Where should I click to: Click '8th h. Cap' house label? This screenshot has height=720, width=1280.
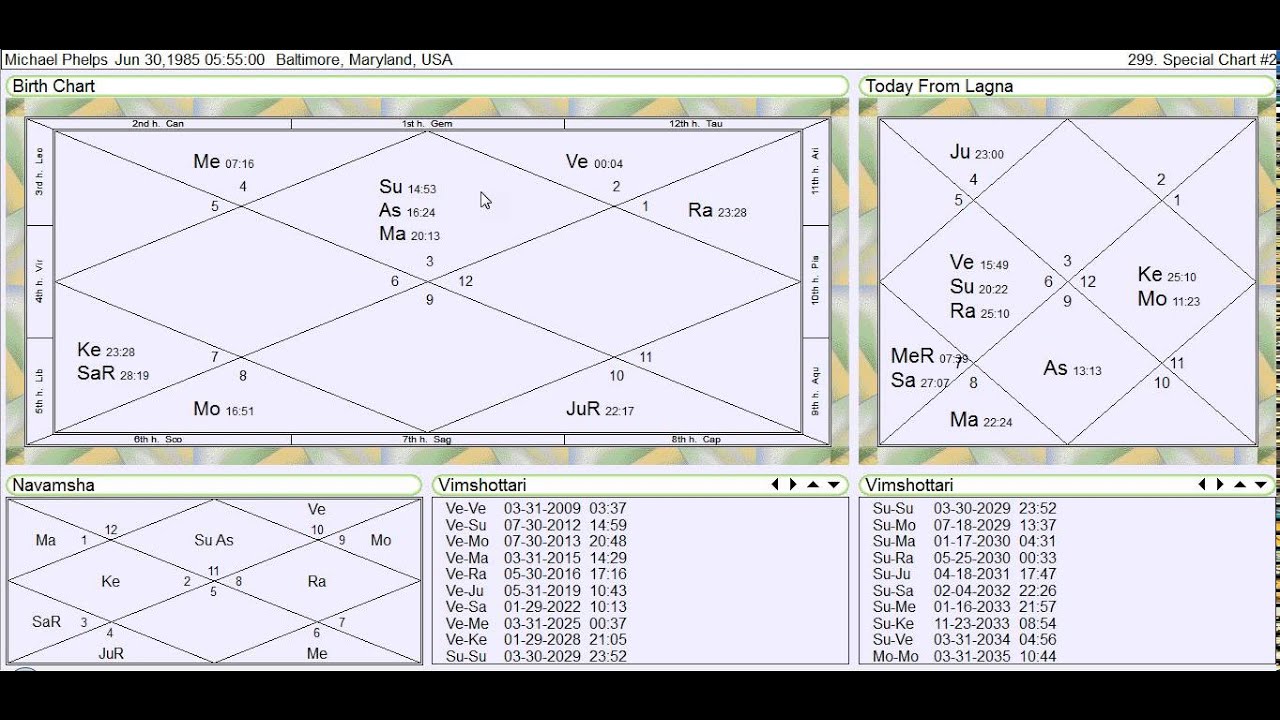pos(696,439)
